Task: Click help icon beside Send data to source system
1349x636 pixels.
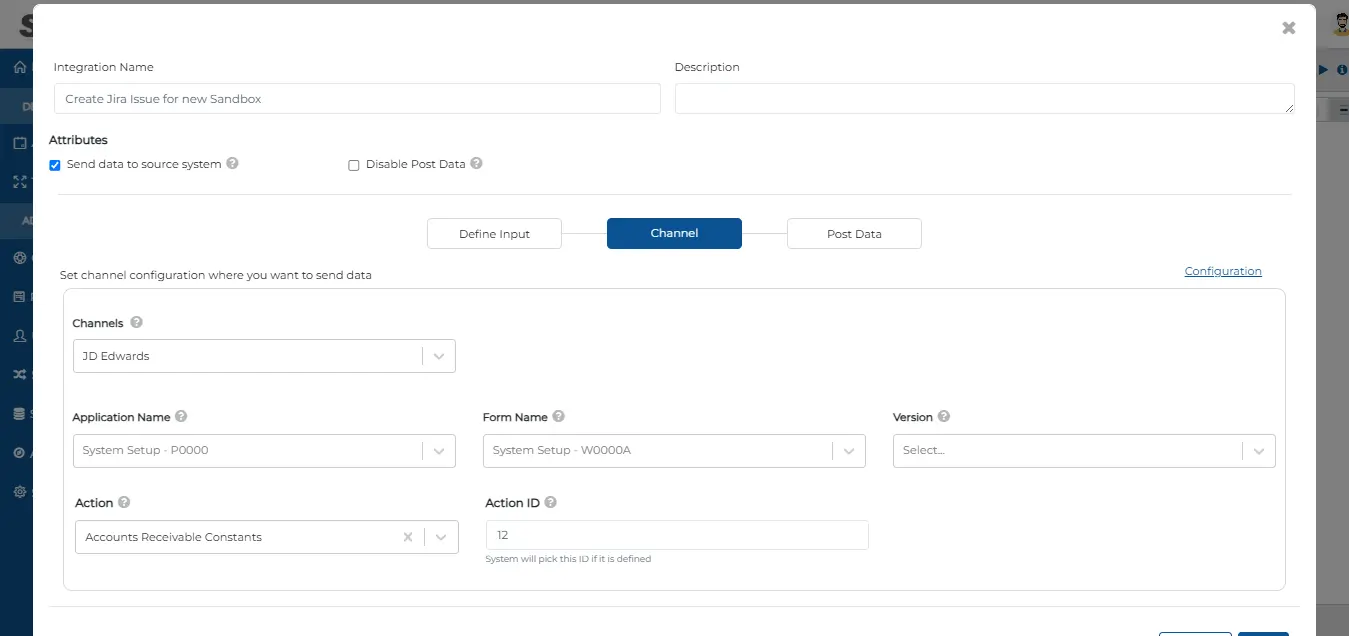Action: click(x=232, y=164)
